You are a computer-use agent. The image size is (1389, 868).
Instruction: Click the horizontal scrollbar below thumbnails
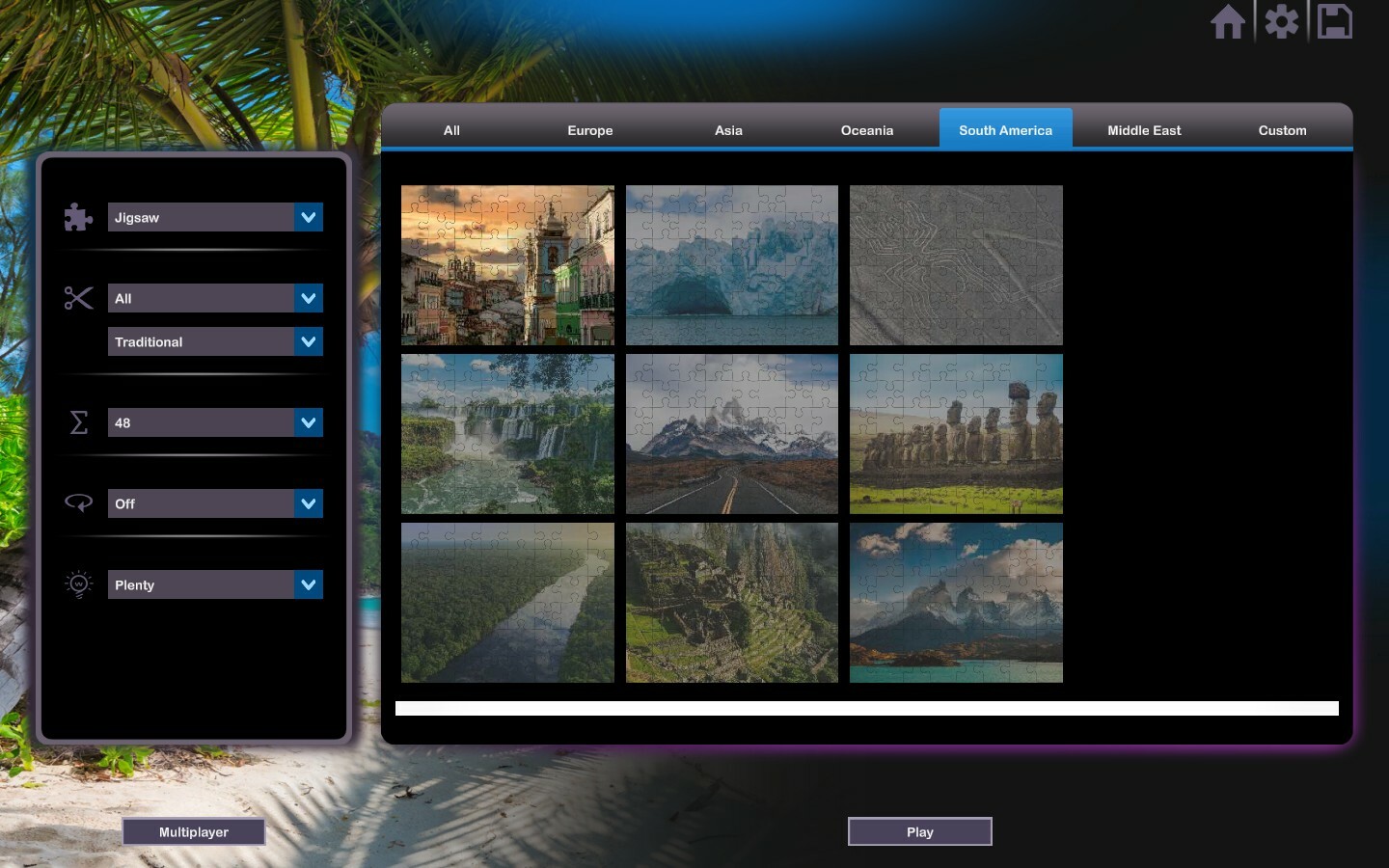coord(866,708)
